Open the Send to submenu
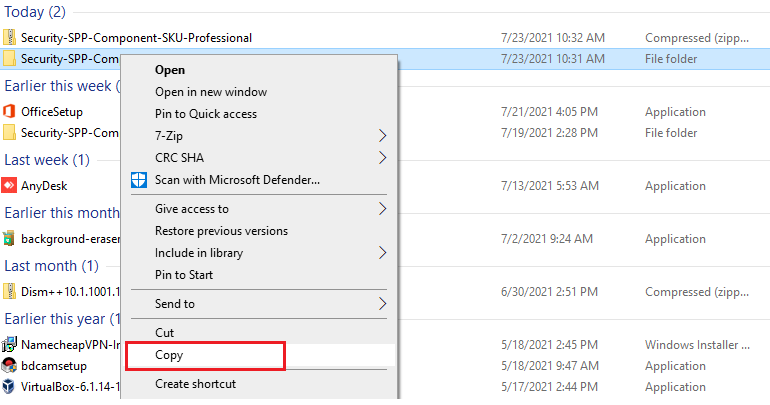Screen dimensions: 770x405 pos(259,304)
